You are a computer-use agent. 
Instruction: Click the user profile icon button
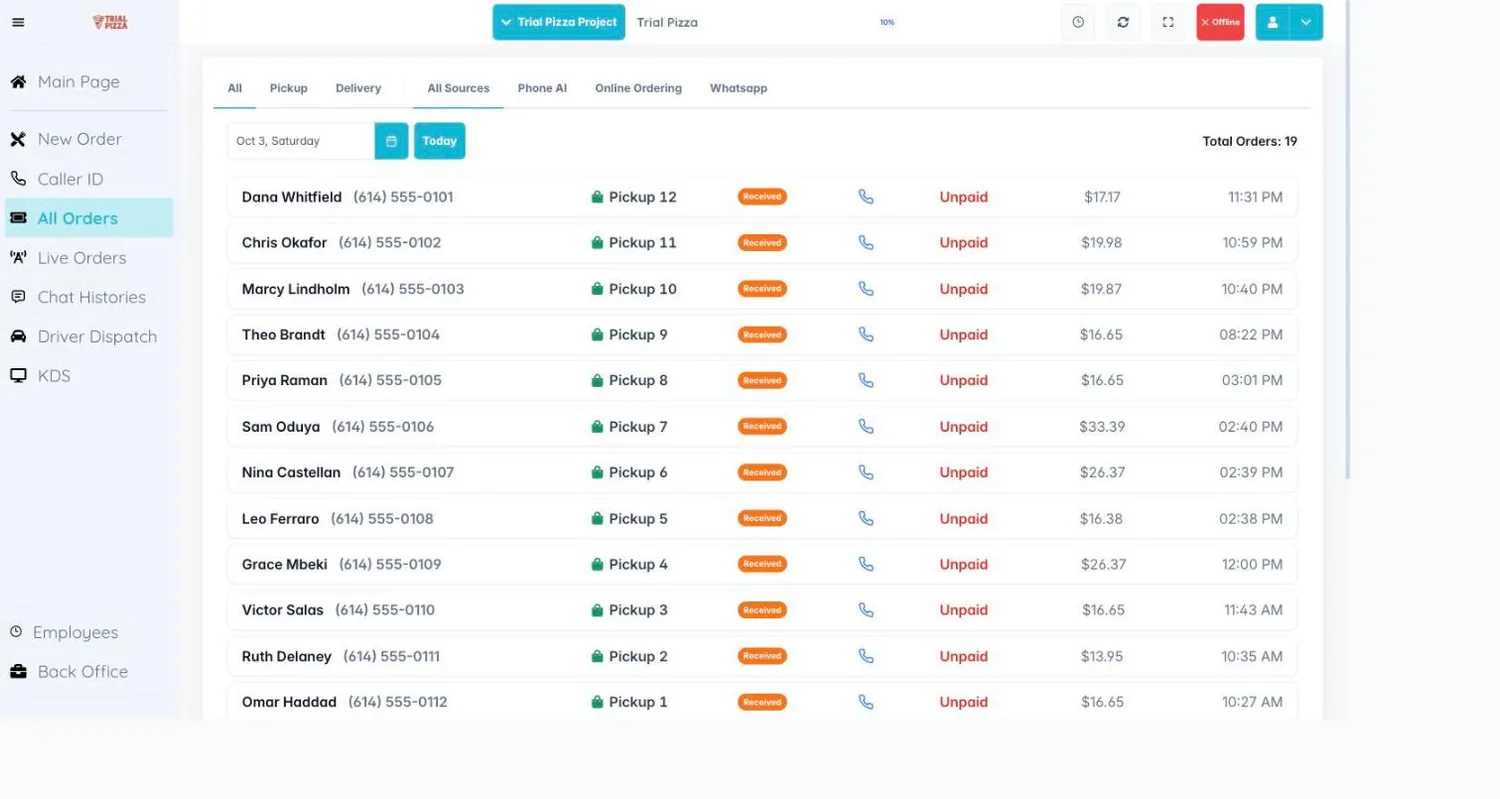coord(1272,22)
